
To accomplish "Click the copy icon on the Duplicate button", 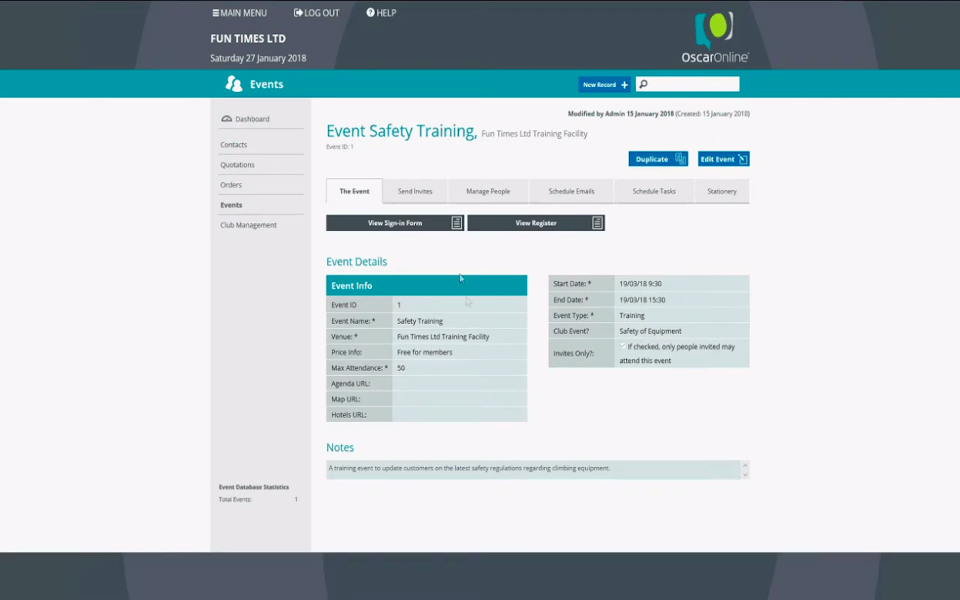I will tap(680, 159).
